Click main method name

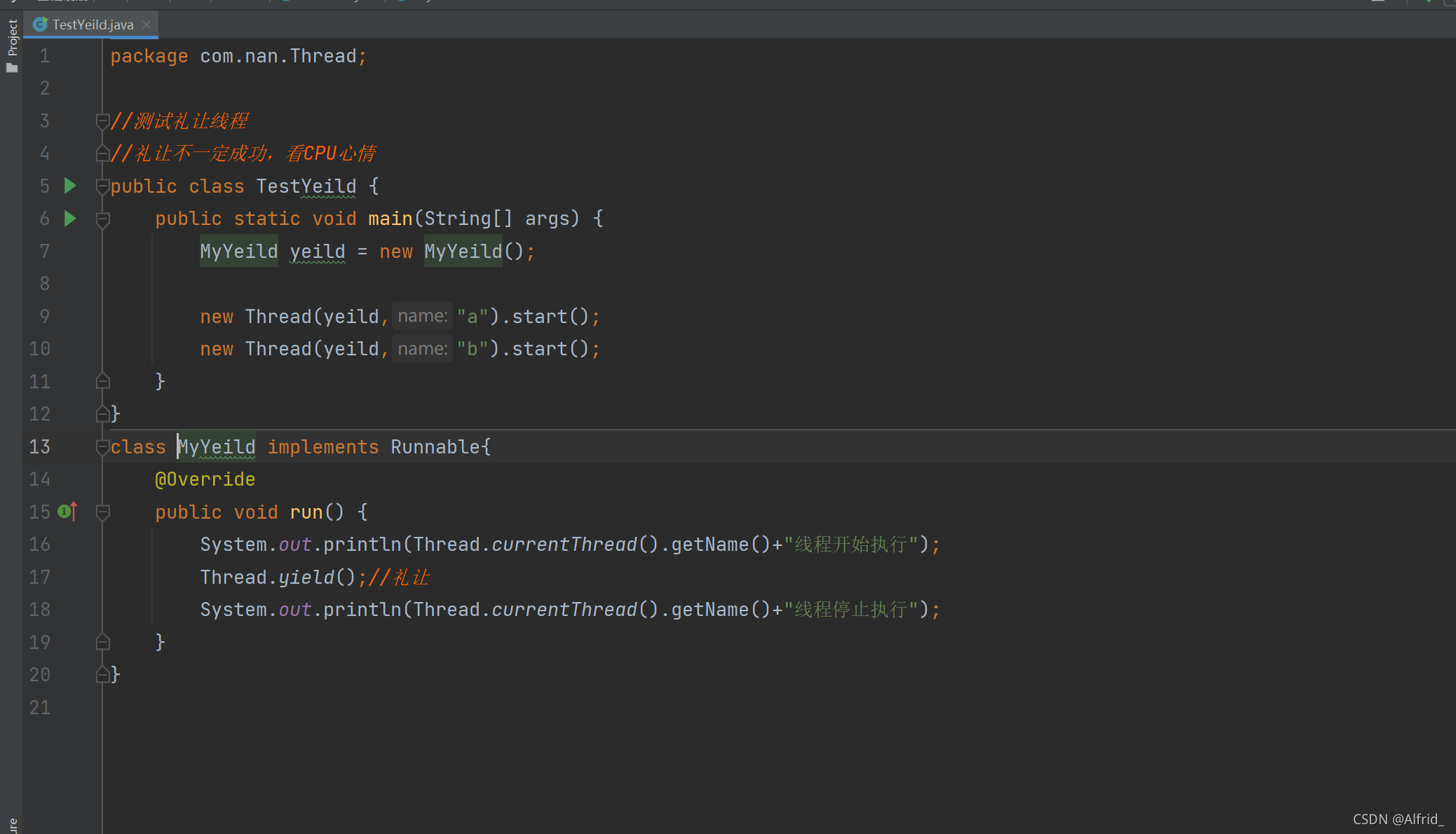390,219
